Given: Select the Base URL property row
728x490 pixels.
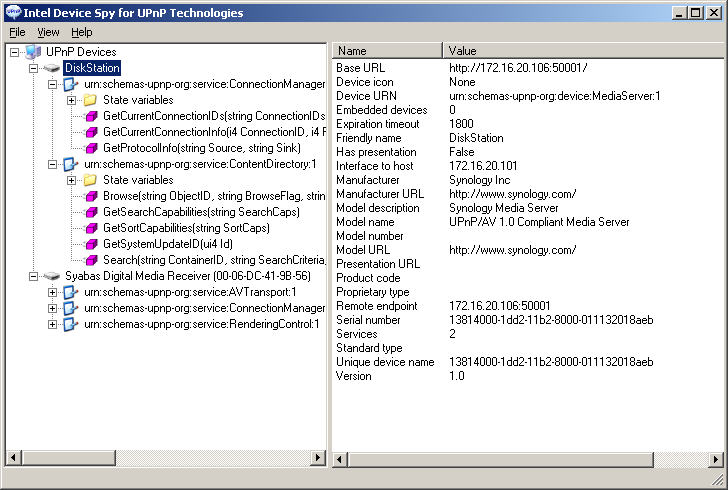Looking at the screenshot, I should [527, 68].
